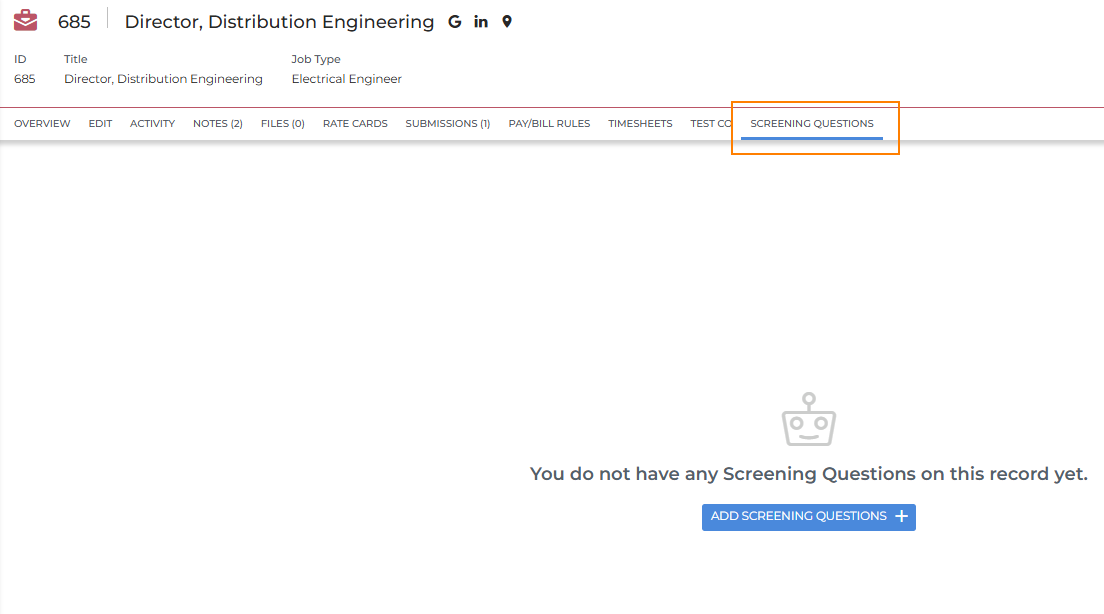Open the Notes (2) tab
Viewport: 1104px width, 614px height.
tap(218, 123)
